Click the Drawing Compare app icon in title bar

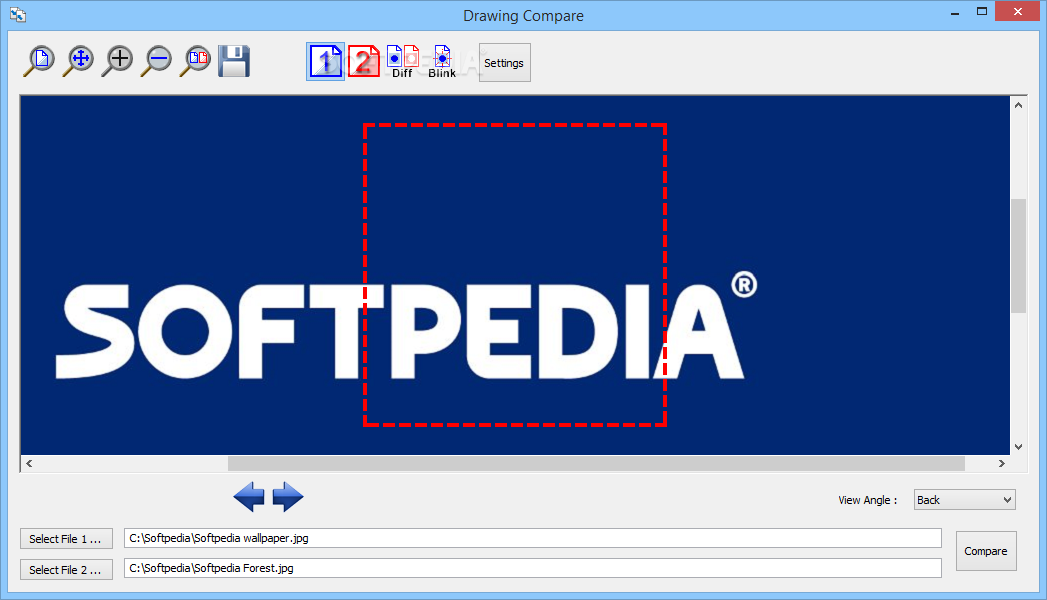coord(18,15)
